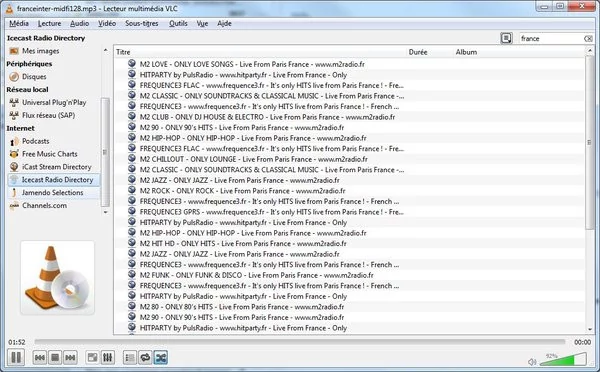Click the globe icon beside M2 FUNK

pyautogui.click(x=132, y=274)
